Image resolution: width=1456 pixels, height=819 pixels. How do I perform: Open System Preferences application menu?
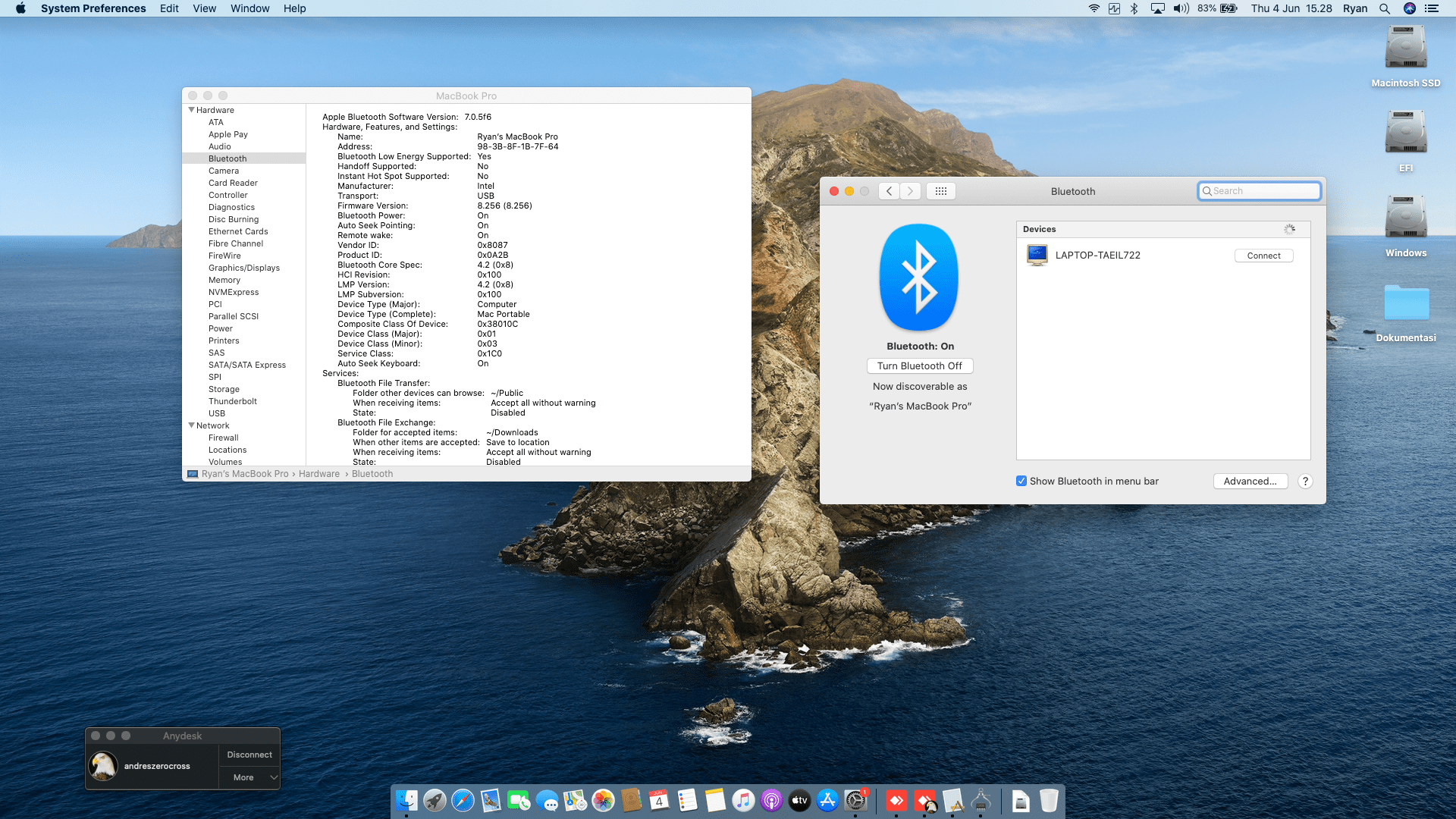93,8
